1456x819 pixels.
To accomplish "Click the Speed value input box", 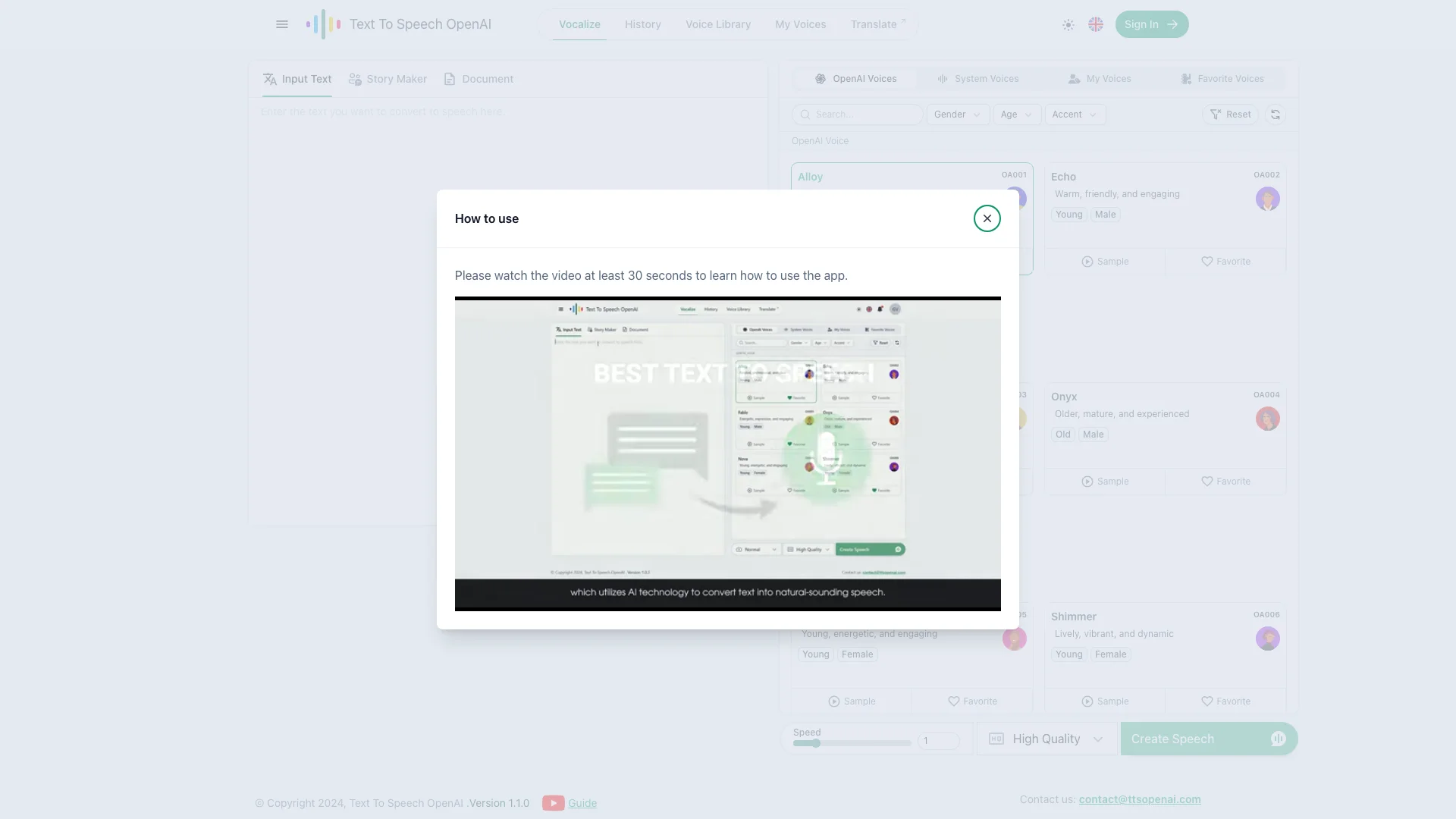I will click(x=938, y=741).
